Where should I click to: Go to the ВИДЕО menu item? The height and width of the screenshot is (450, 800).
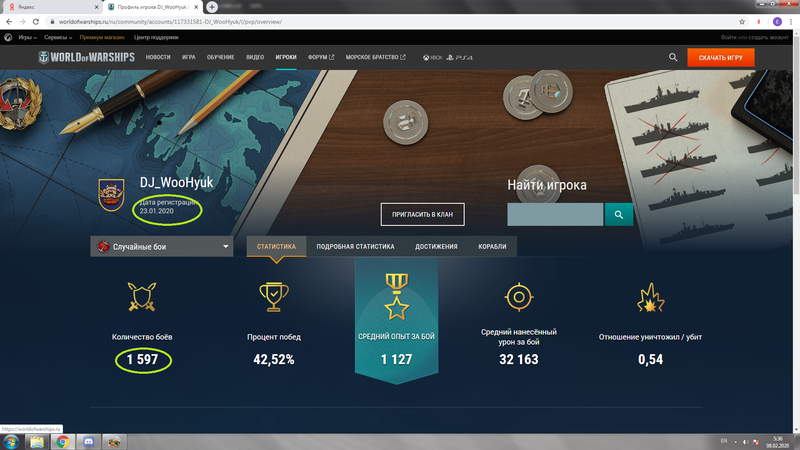point(255,57)
